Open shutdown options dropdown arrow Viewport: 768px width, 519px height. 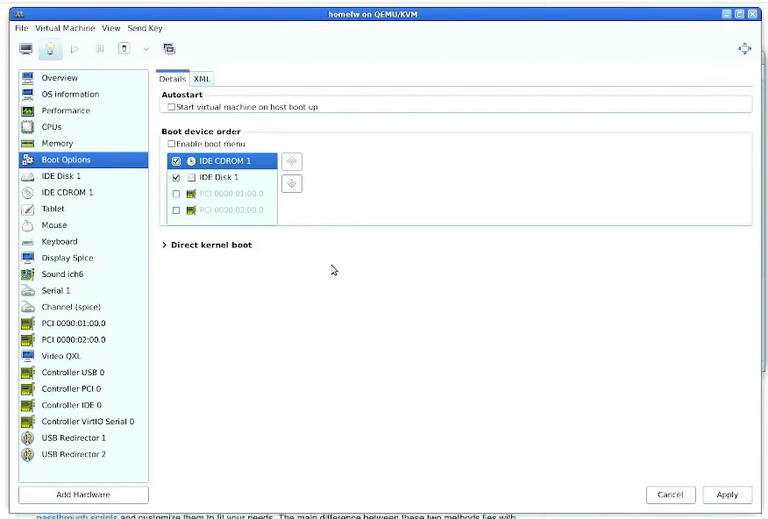[x=146, y=48]
